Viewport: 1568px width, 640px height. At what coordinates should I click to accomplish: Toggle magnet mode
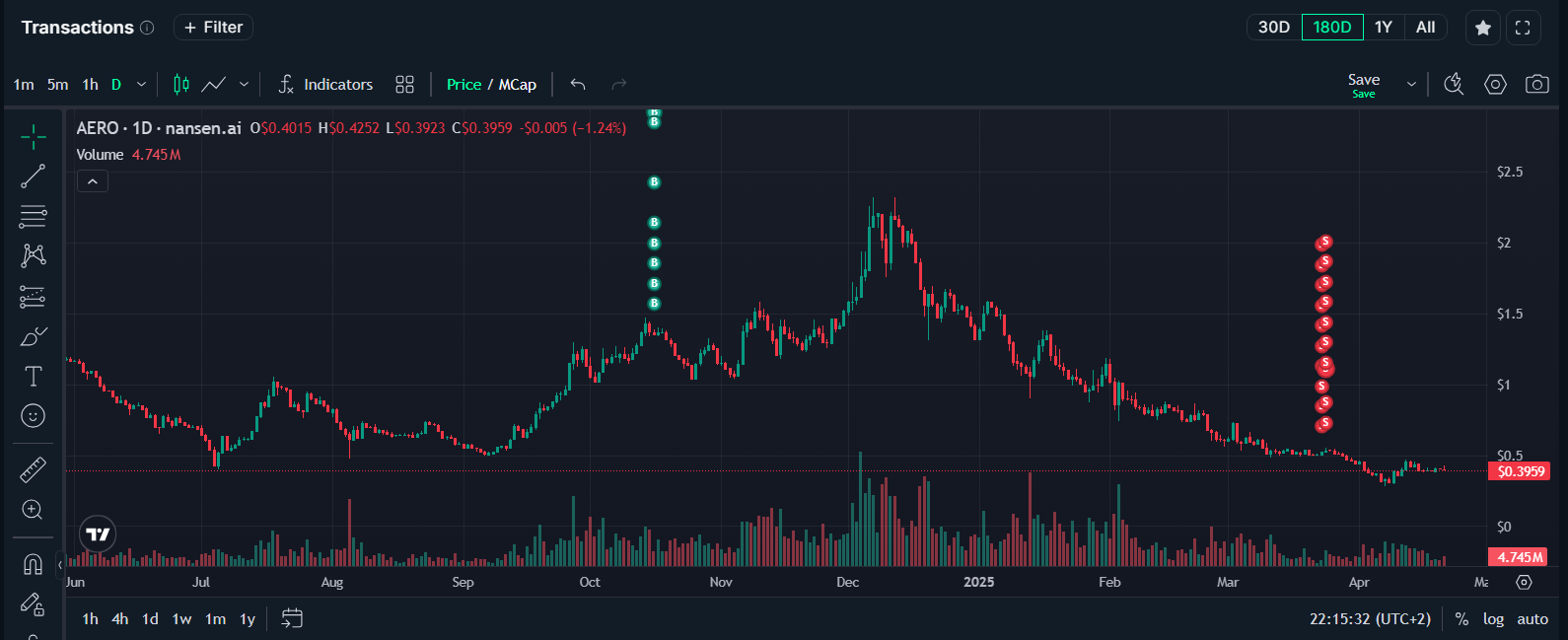pos(33,564)
